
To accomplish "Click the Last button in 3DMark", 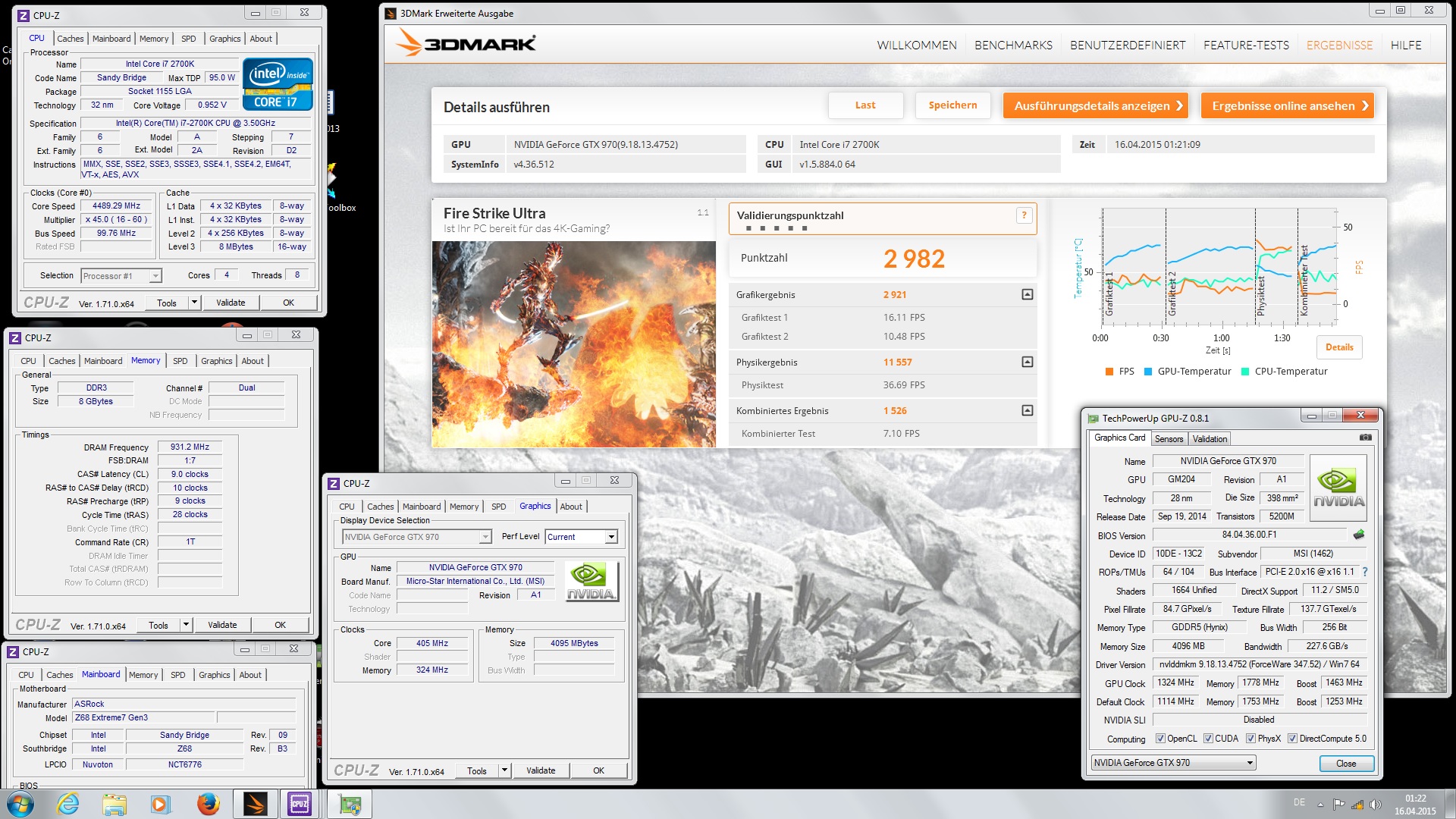I will tap(865, 105).
